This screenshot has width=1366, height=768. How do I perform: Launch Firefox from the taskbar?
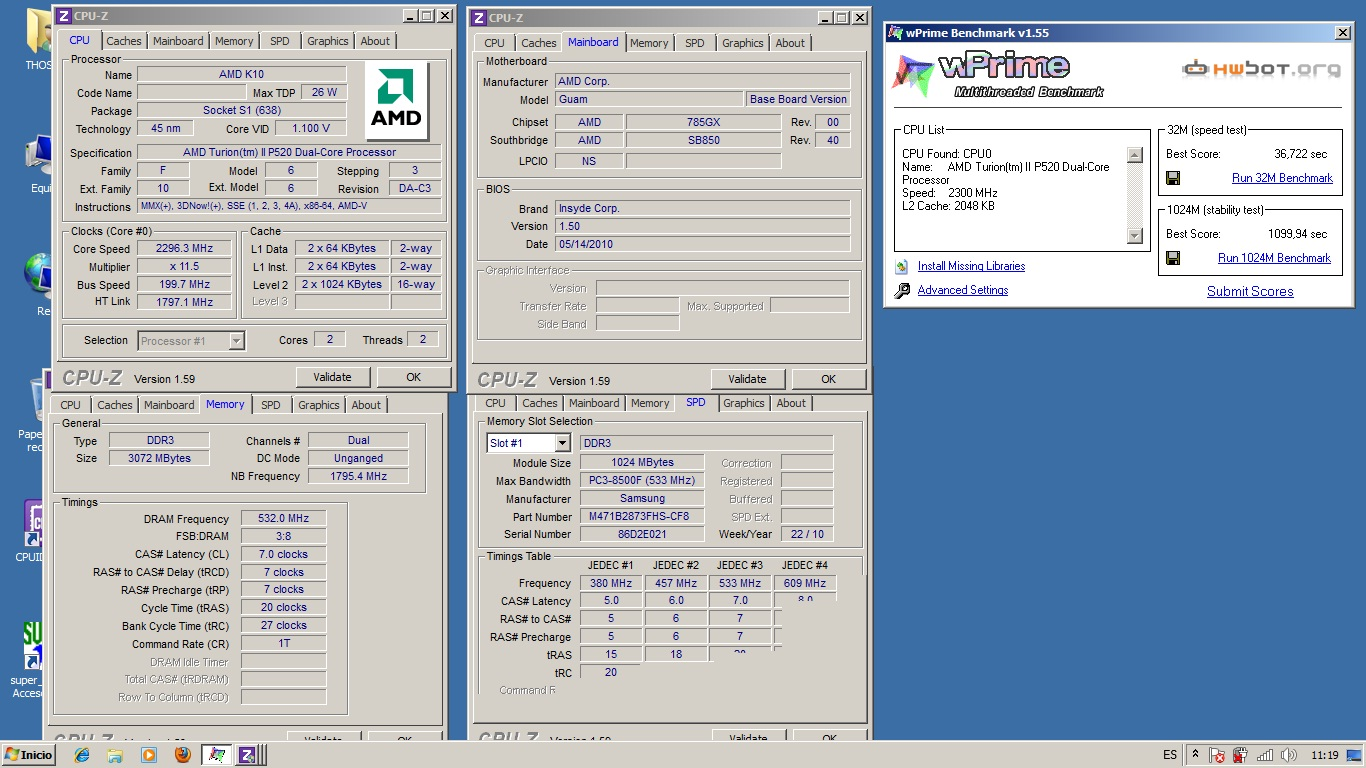click(182, 754)
